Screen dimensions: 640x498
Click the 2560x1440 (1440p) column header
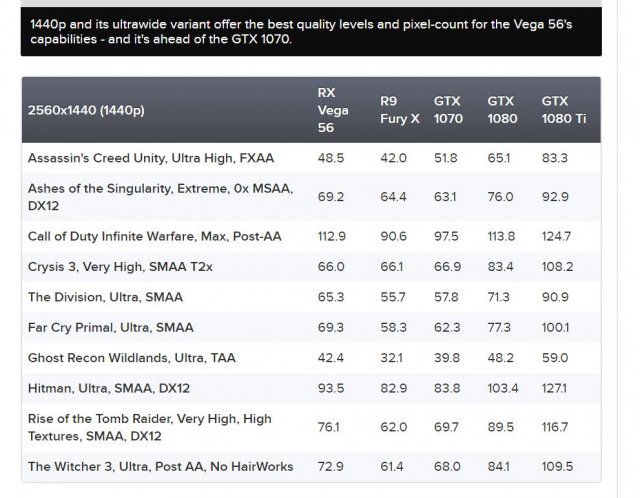point(86,110)
